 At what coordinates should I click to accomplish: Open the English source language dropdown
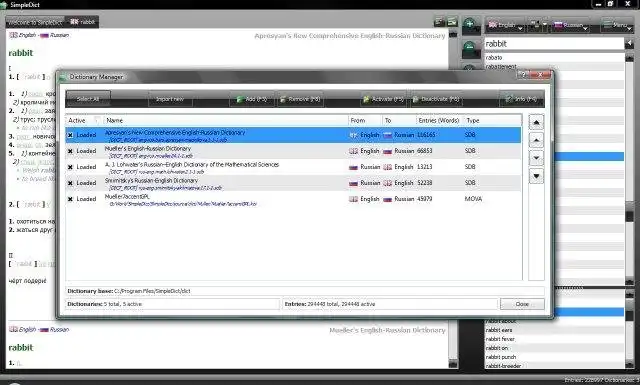coord(505,25)
